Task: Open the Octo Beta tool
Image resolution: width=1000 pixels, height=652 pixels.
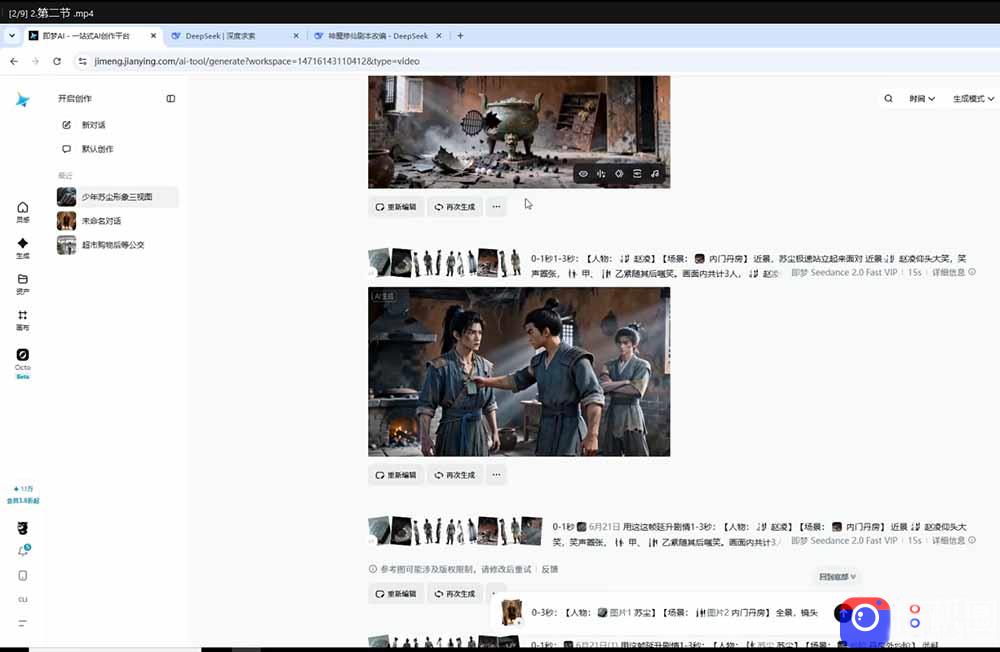Action: pyautogui.click(x=22, y=364)
